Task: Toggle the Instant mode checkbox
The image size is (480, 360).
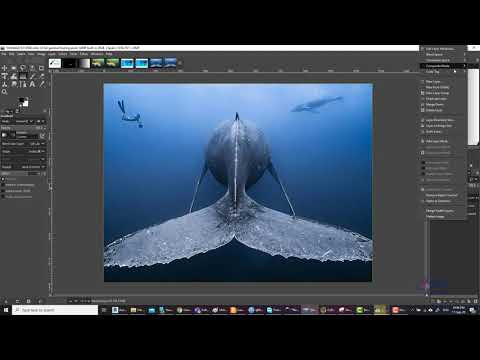Action: pyautogui.click(x=3, y=191)
